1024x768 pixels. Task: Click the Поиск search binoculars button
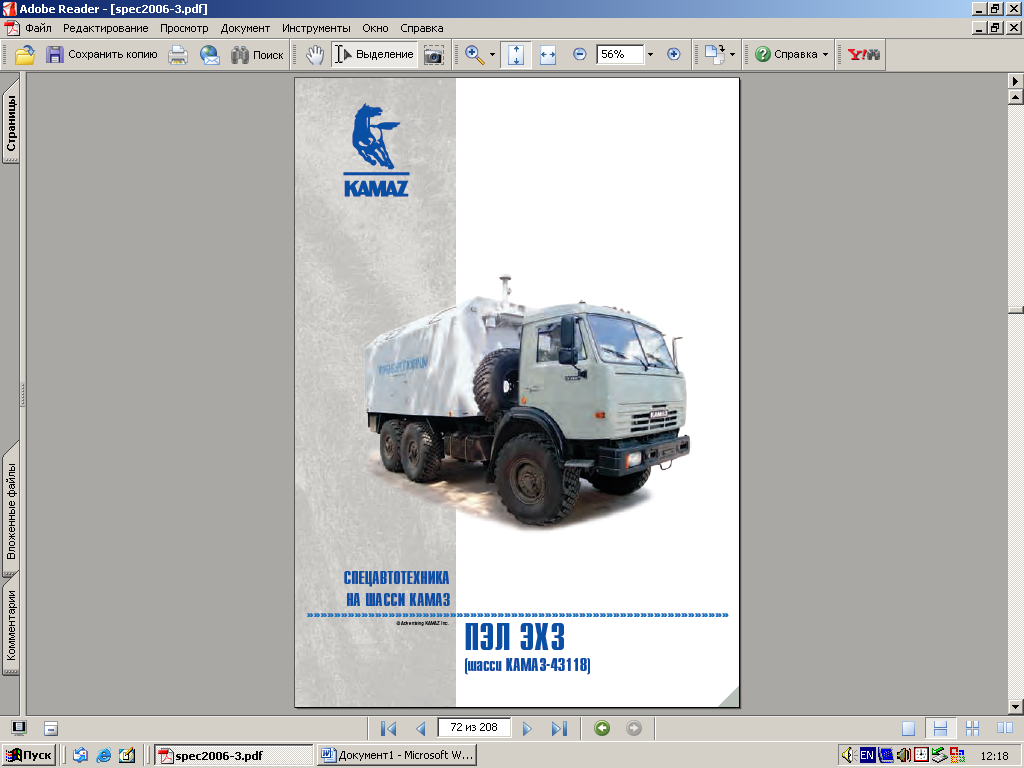[x=257, y=55]
